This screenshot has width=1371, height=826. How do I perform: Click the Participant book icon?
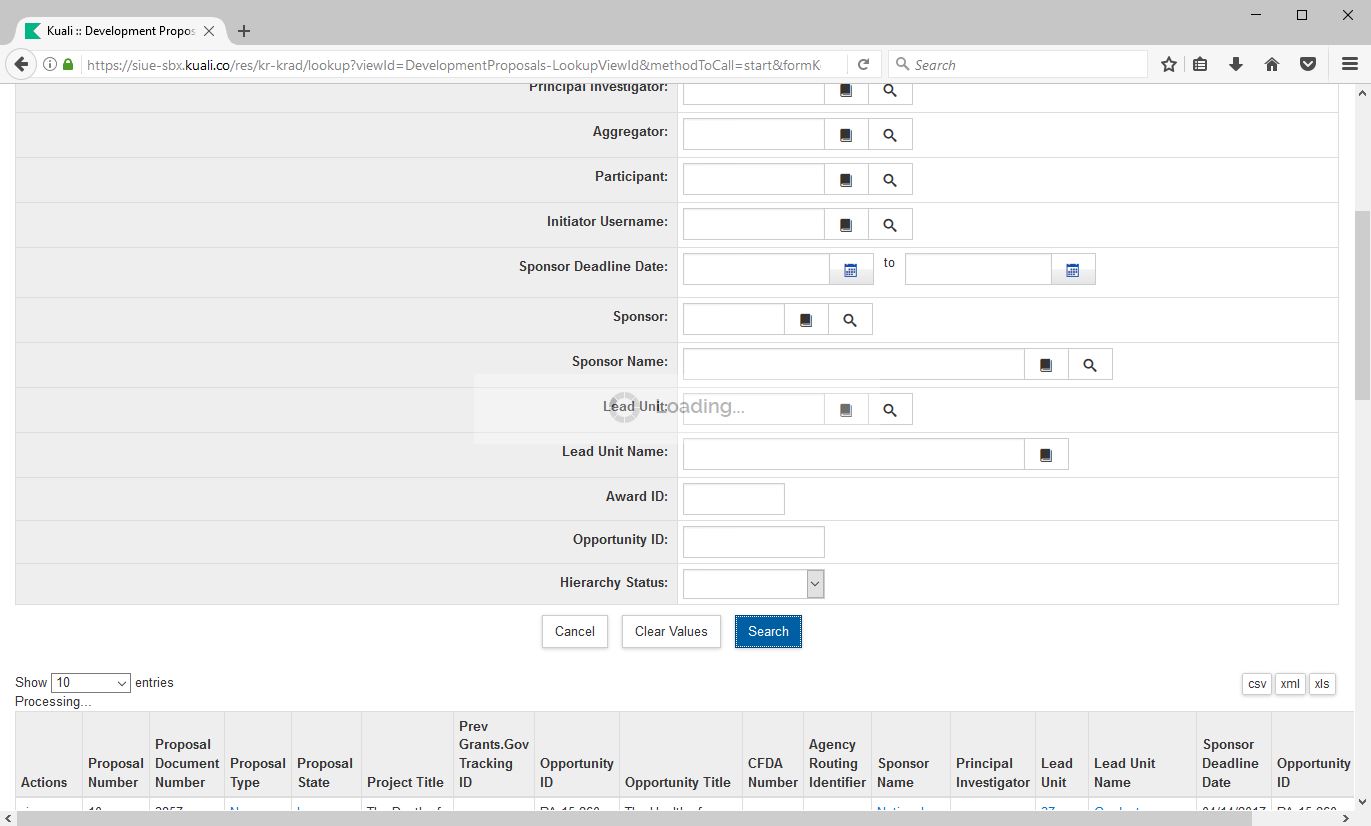coord(846,180)
